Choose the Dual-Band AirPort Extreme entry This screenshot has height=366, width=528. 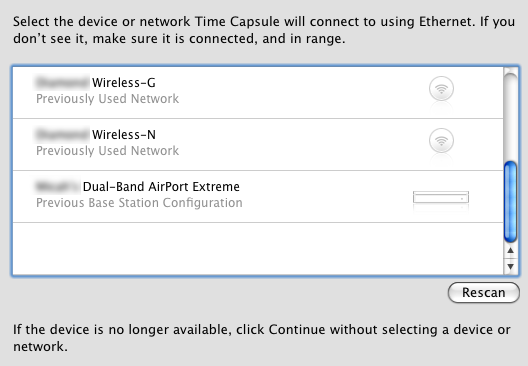coord(258,196)
